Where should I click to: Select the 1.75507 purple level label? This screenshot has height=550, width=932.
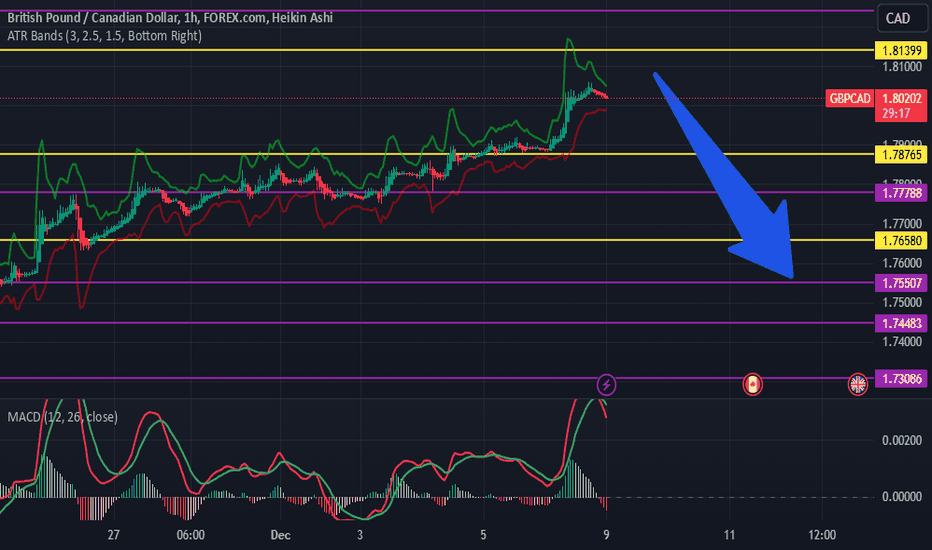pos(901,283)
